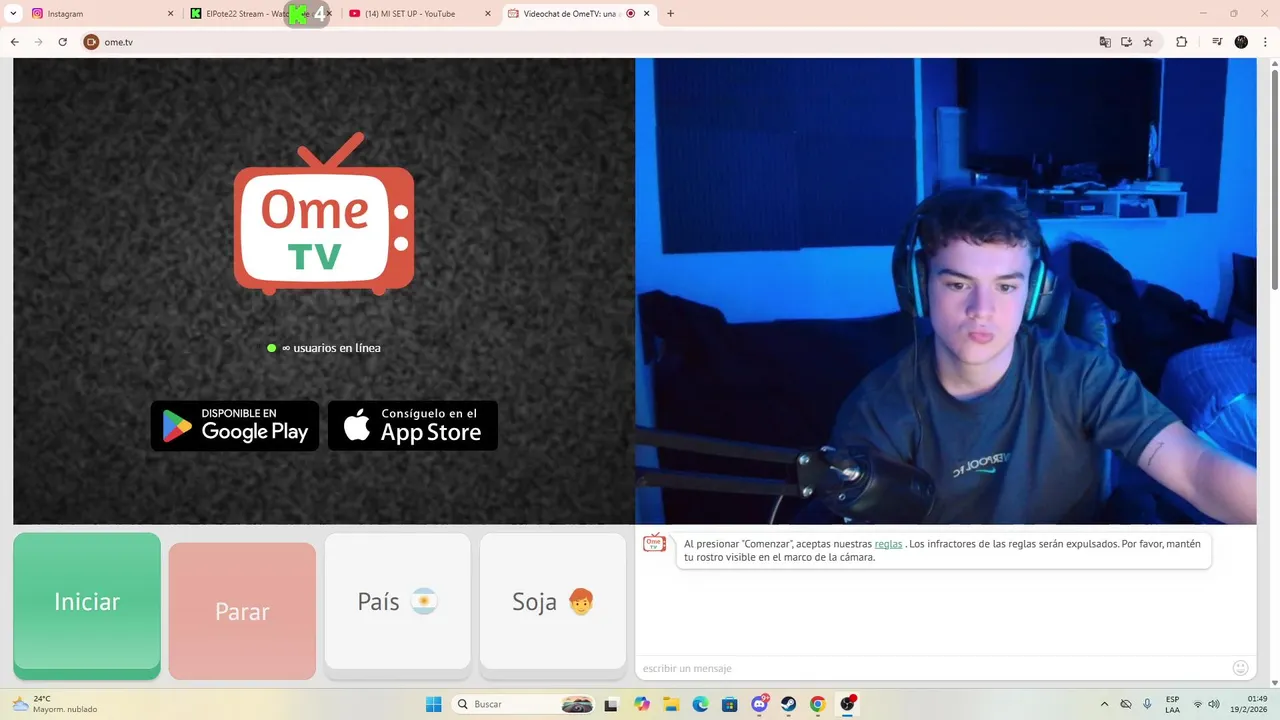
Task: Open the Chrome three-dot menu
Action: coord(1265,42)
